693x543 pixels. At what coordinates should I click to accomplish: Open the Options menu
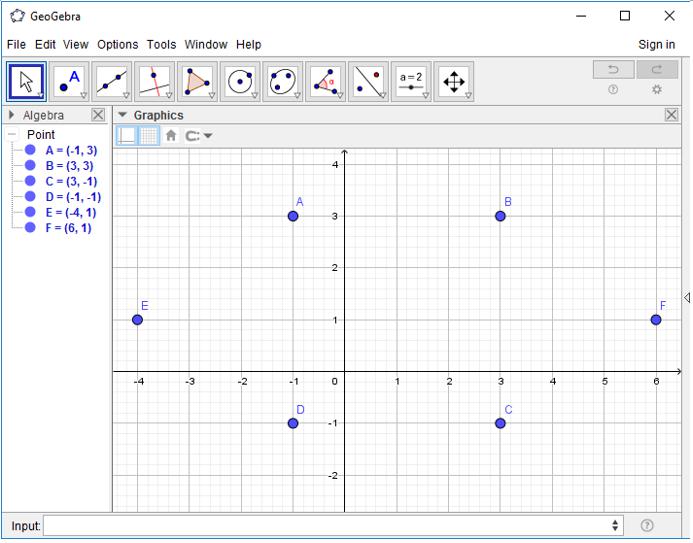[117, 44]
